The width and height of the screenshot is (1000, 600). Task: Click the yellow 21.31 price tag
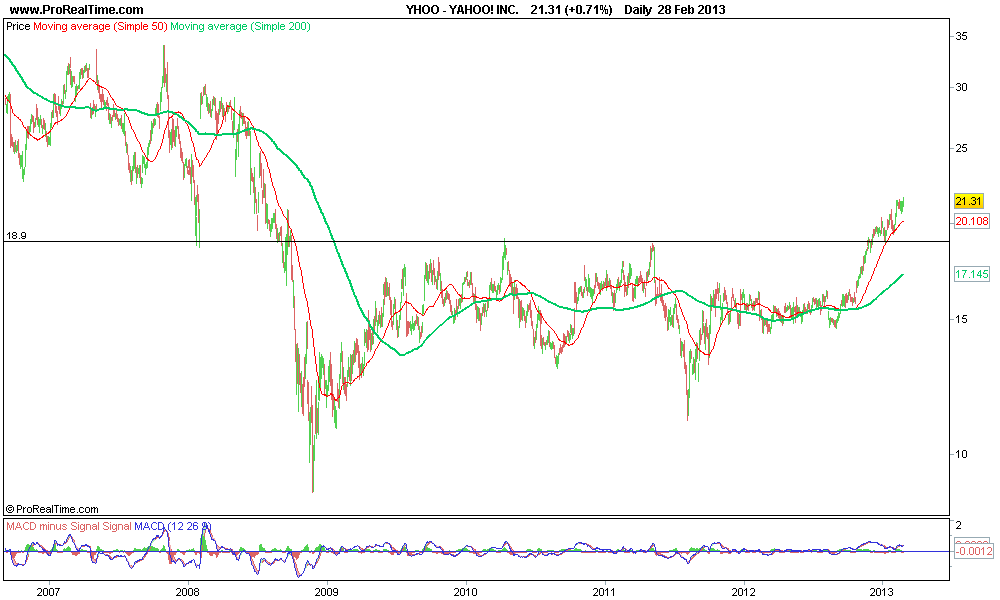click(968, 201)
